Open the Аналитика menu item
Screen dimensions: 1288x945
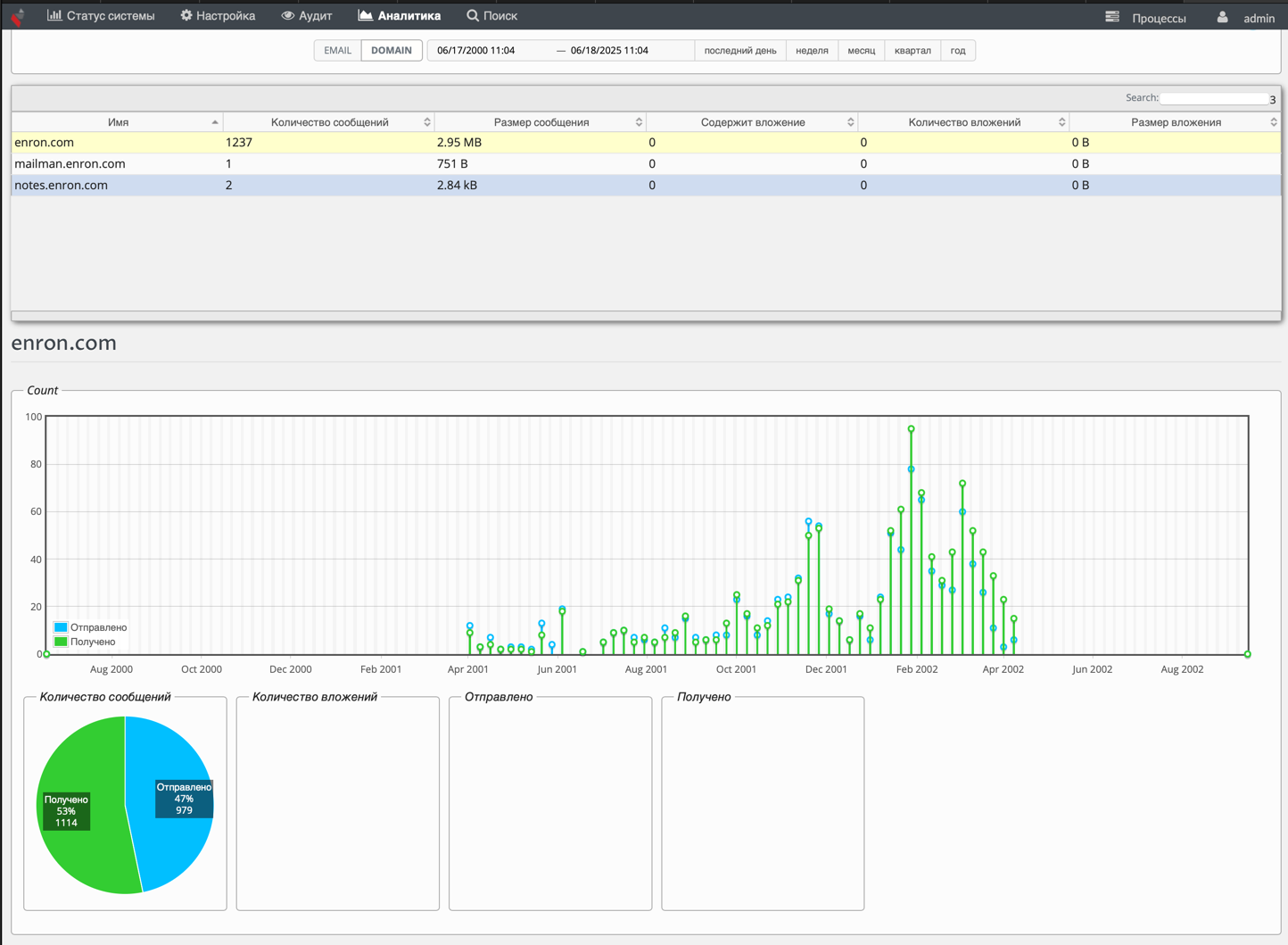coord(409,15)
